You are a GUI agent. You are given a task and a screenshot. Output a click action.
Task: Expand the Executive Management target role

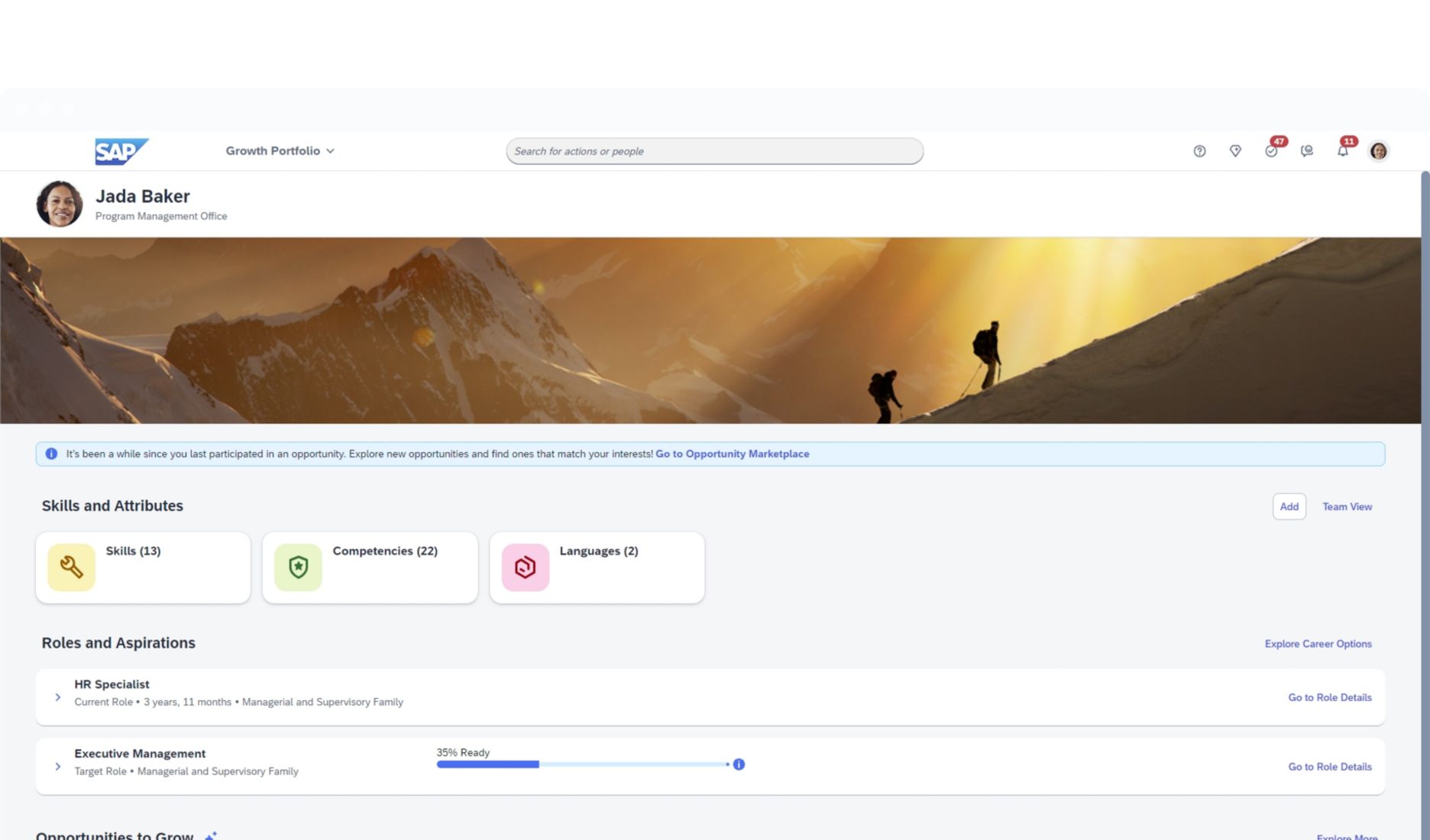58,766
